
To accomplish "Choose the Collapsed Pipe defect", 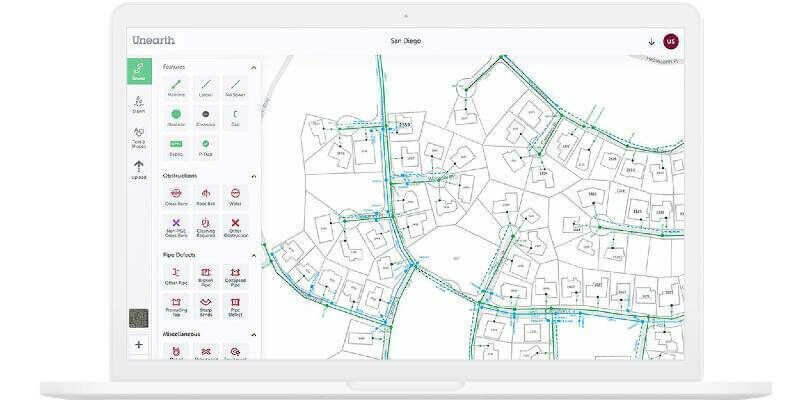I will pyautogui.click(x=235, y=276).
